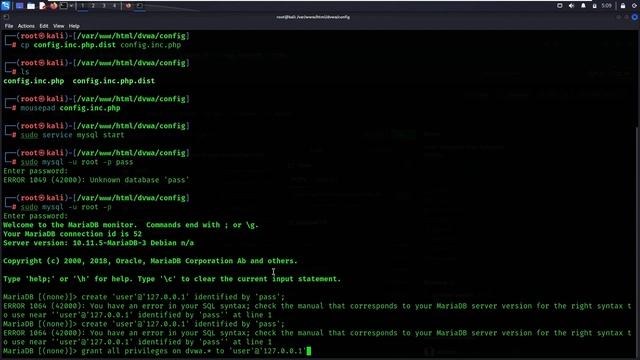Click the "Type 'help;' or '\h'" line
Viewport: 640px width, 360px height.
pos(172,279)
